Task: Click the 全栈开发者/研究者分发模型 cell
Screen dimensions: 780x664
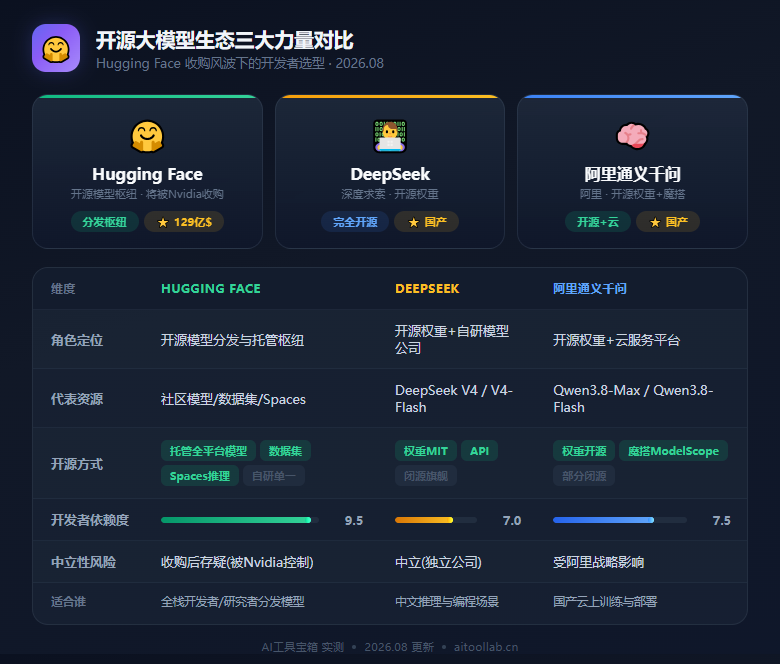Action: coord(233,602)
